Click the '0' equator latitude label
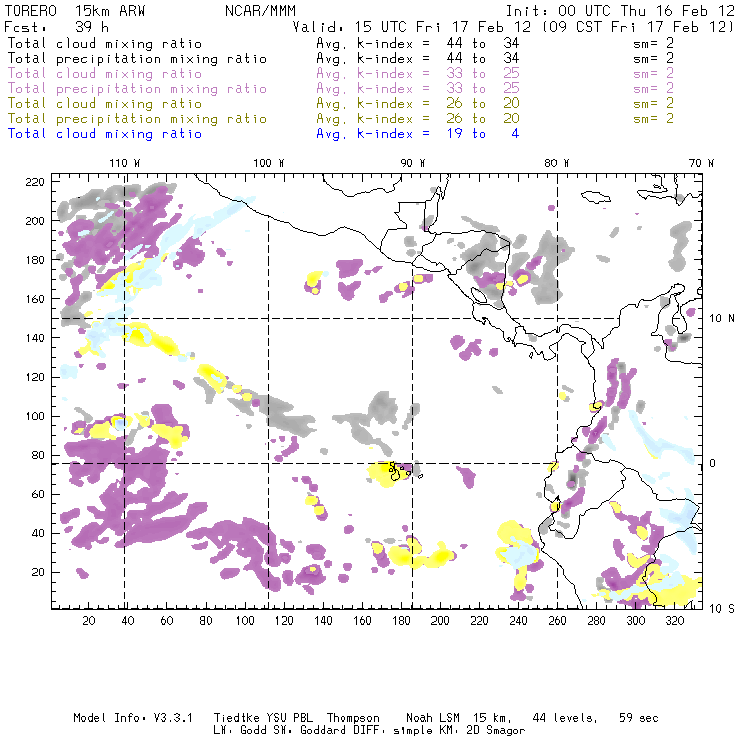The height and width of the screenshot is (740, 740). pyautogui.click(x=713, y=463)
